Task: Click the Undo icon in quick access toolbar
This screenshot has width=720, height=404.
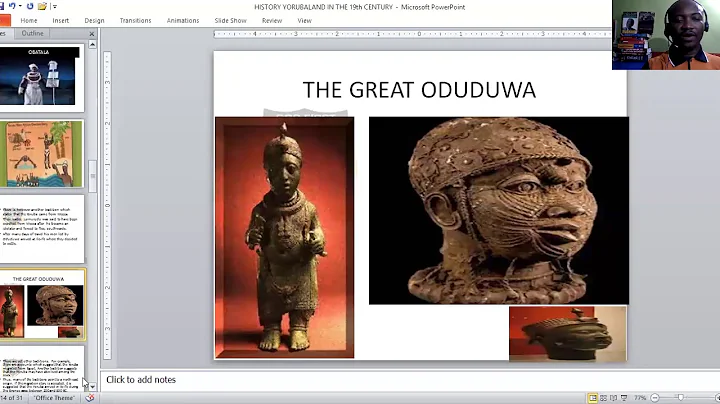Action: 12,6
